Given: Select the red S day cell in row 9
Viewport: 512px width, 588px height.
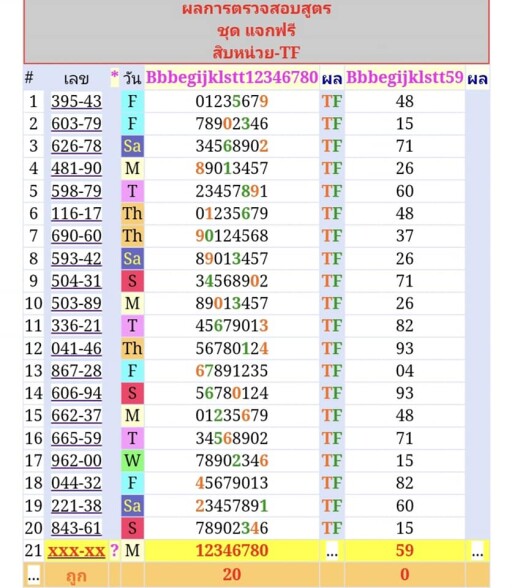Looking at the screenshot, I should [132, 281].
